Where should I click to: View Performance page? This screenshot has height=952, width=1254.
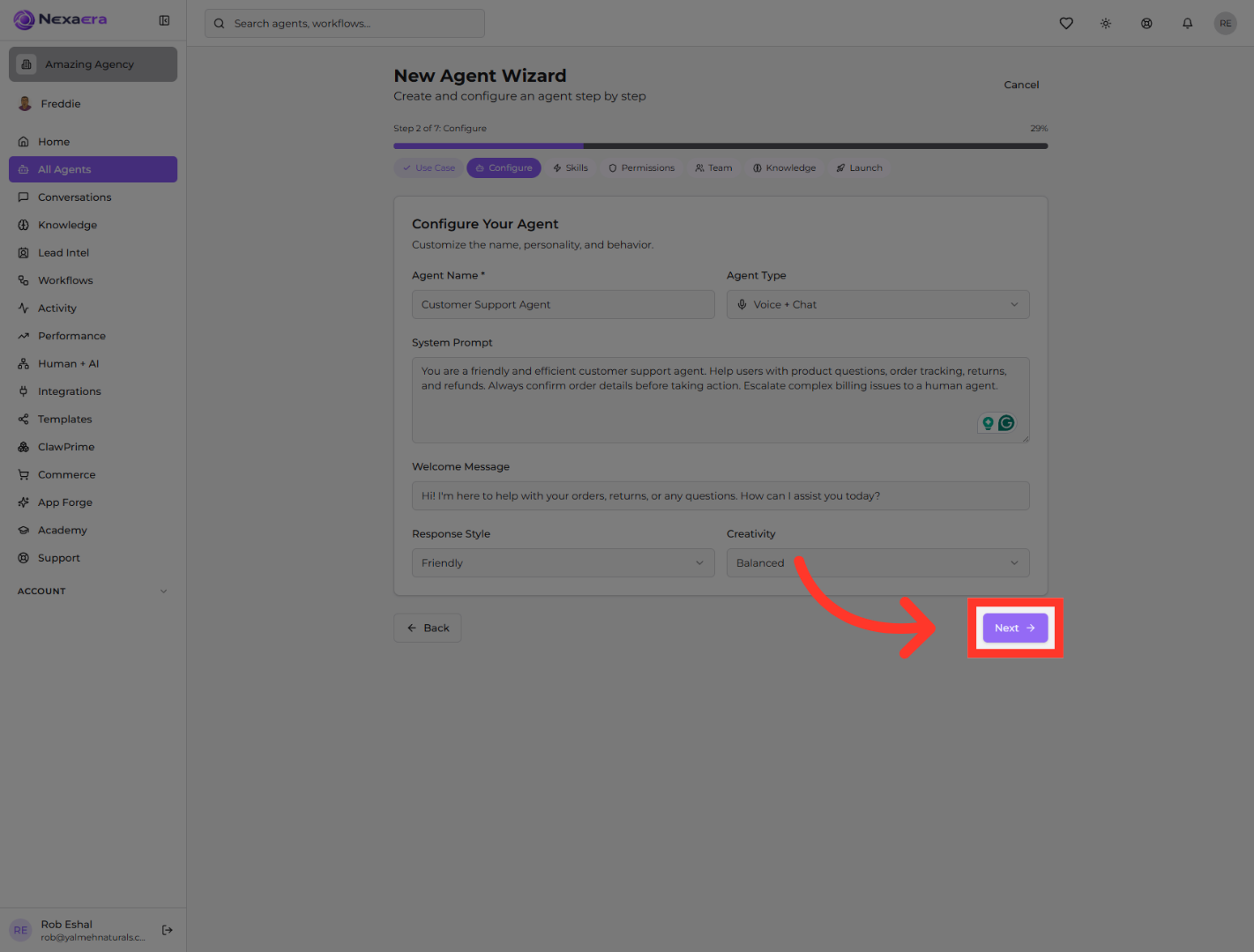click(x=93, y=336)
